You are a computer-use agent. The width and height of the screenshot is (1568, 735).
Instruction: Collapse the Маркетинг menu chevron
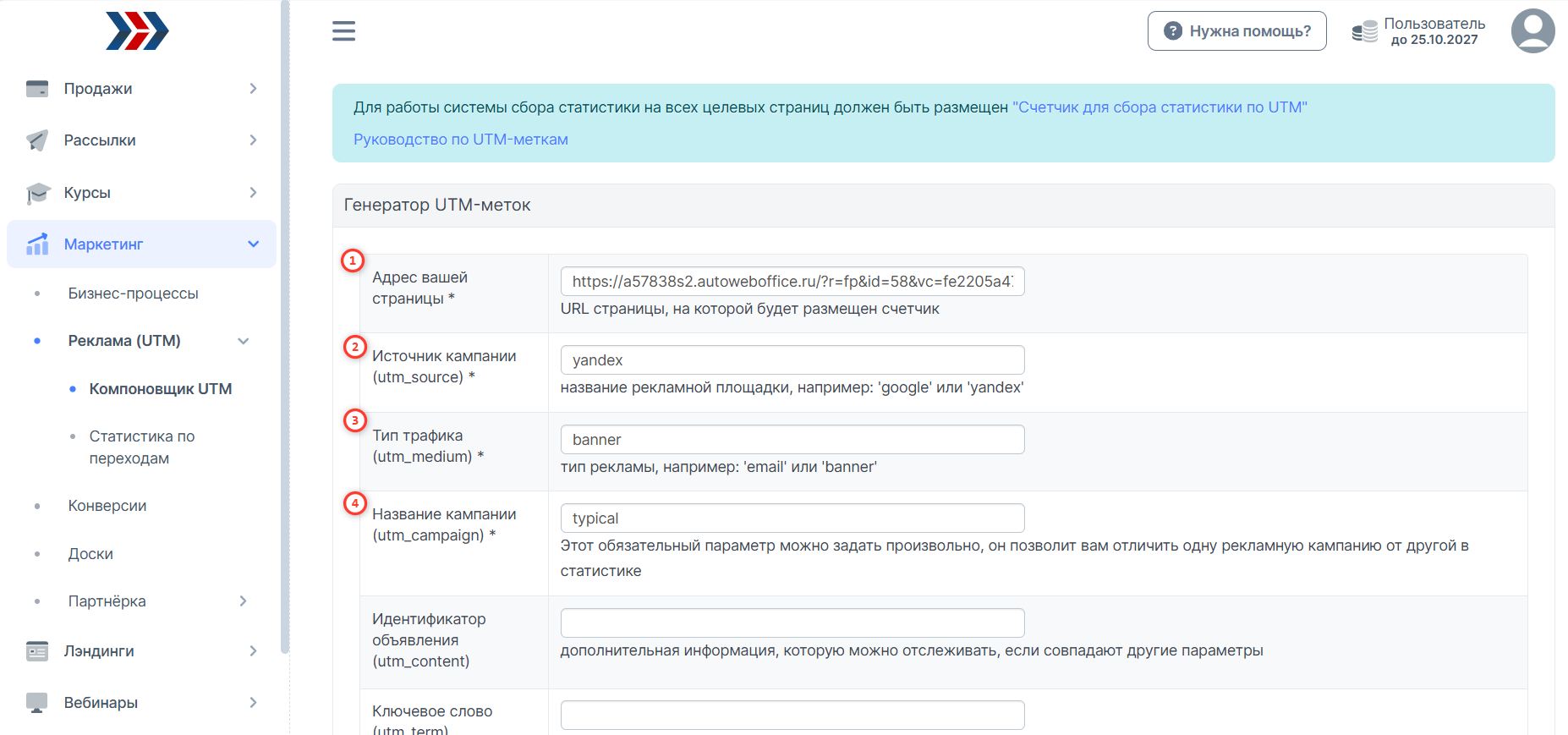(253, 244)
